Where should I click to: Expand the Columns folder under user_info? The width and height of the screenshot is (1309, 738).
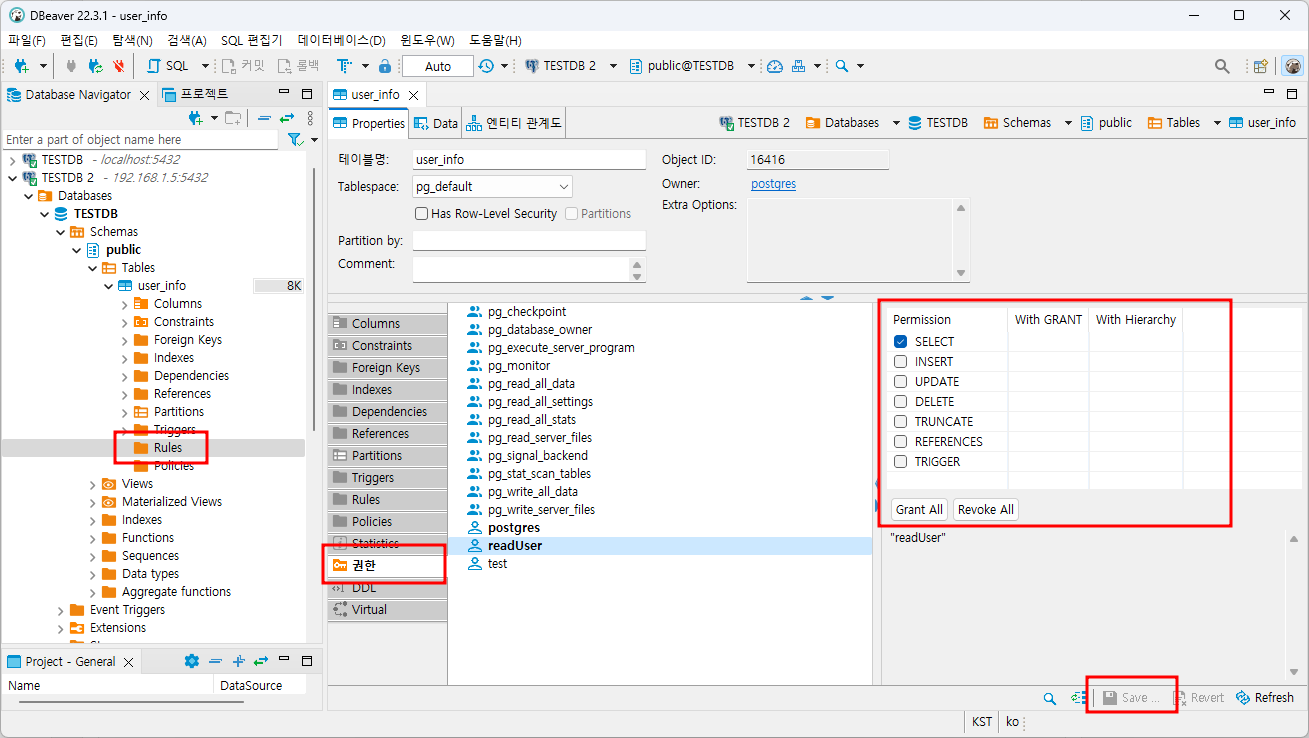click(x=124, y=304)
